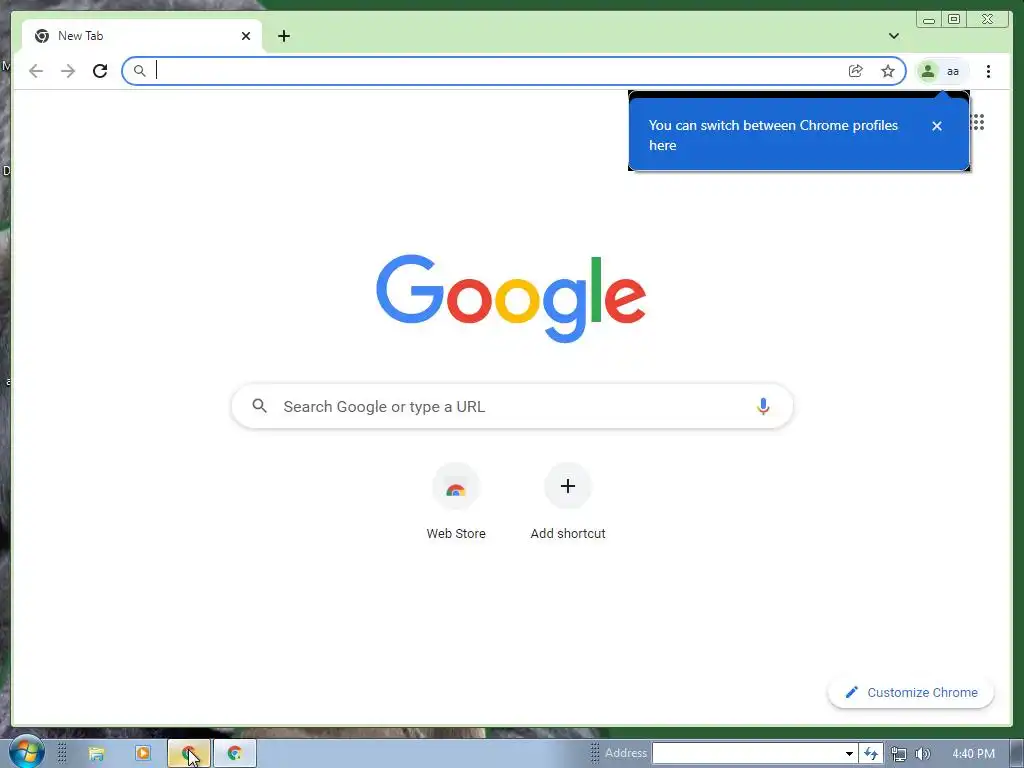The width and height of the screenshot is (1024, 768).
Task: Open Windows Explorer from the taskbar
Action: [97, 754]
